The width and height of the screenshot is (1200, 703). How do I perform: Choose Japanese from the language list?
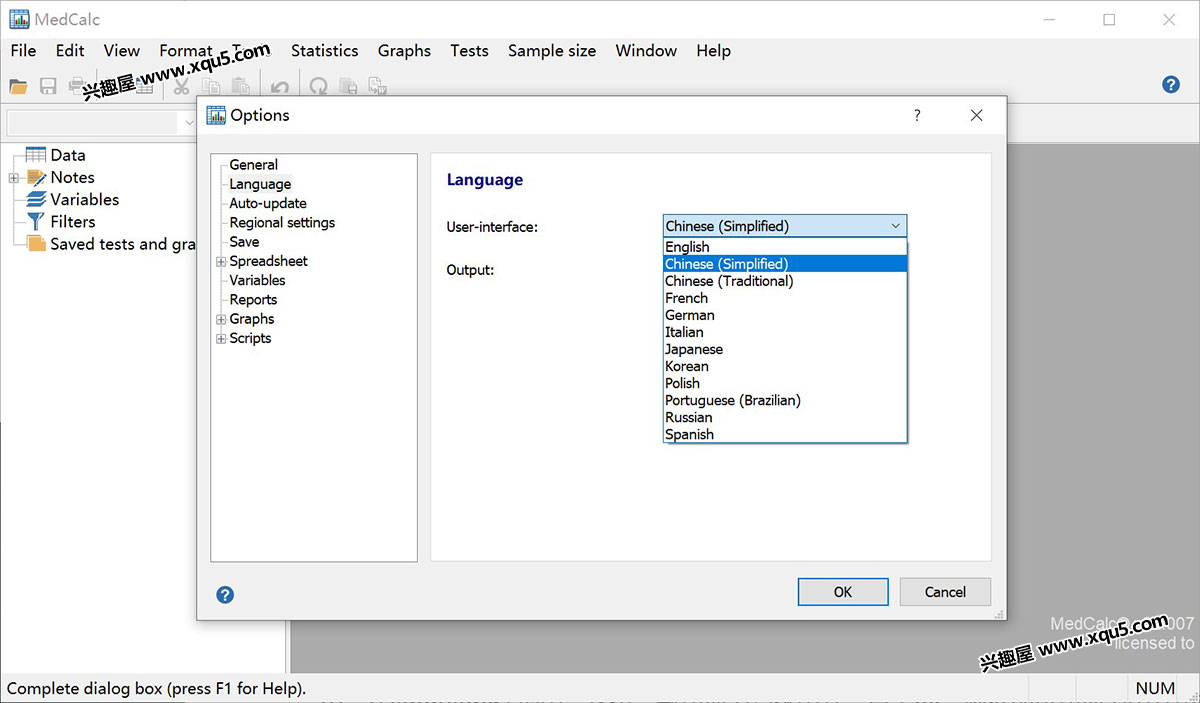tap(785, 349)
